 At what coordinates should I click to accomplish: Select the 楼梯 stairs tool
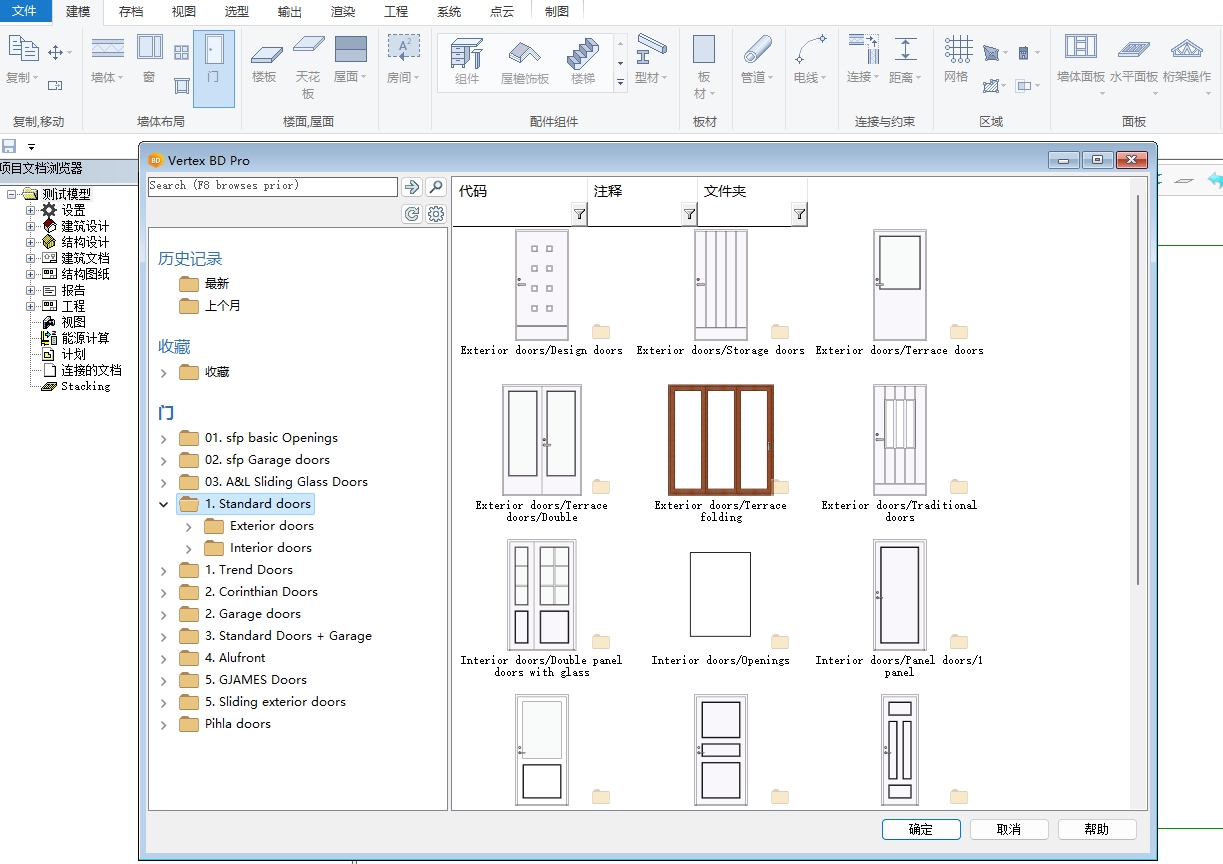(583, 62)
